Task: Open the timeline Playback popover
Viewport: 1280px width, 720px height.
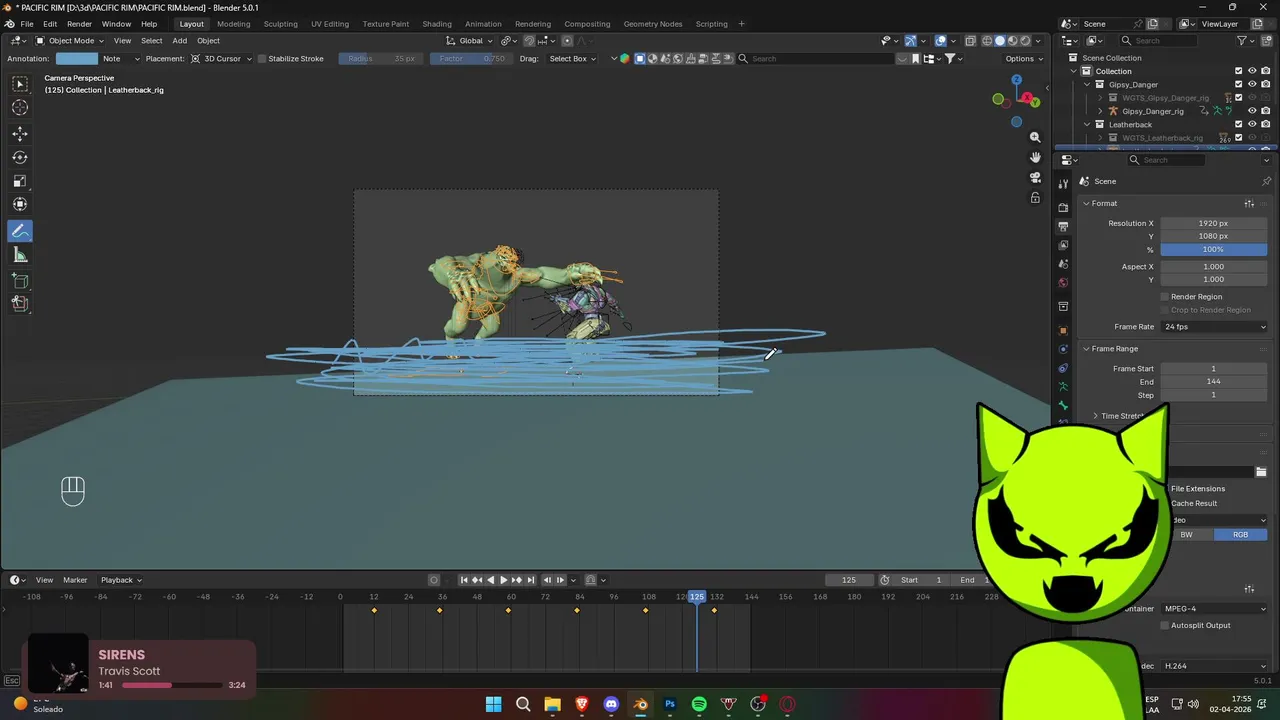Action: 120,580
